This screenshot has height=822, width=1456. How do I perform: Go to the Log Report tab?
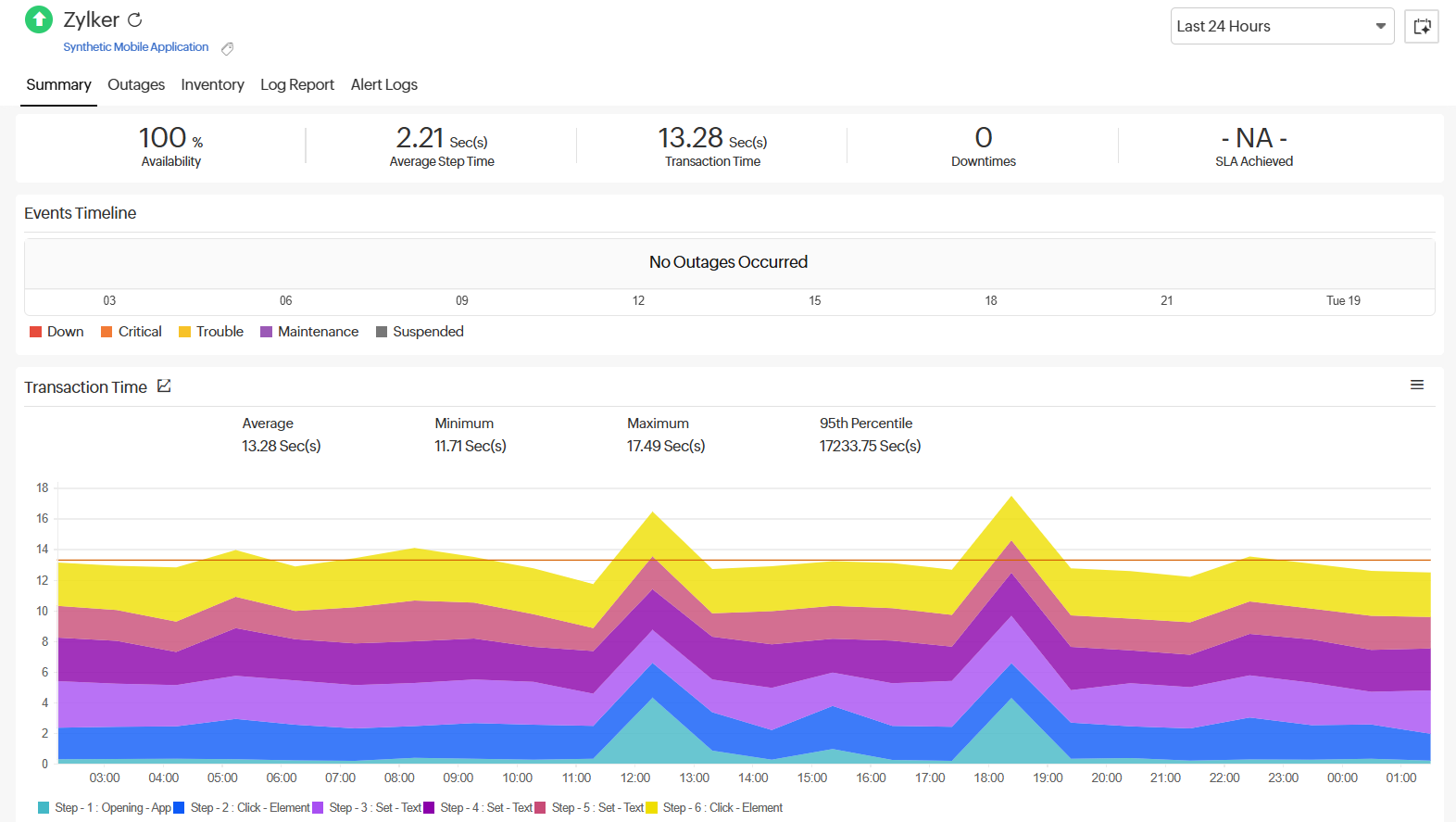click(296, 84)
